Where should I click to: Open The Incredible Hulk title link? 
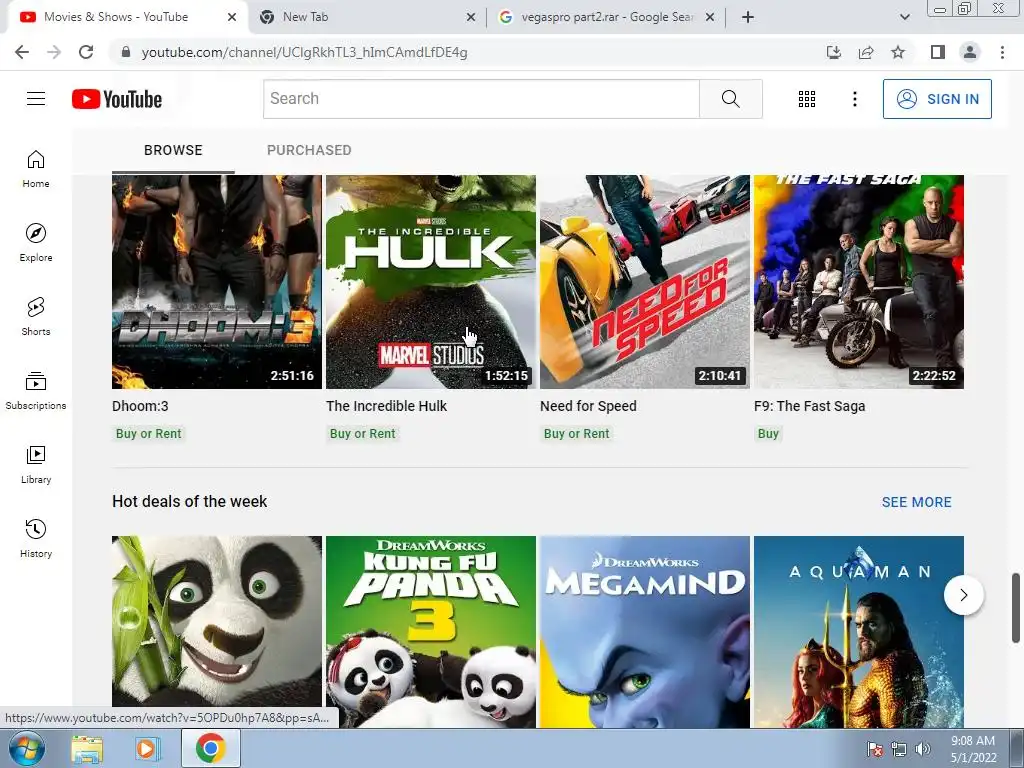387,406
